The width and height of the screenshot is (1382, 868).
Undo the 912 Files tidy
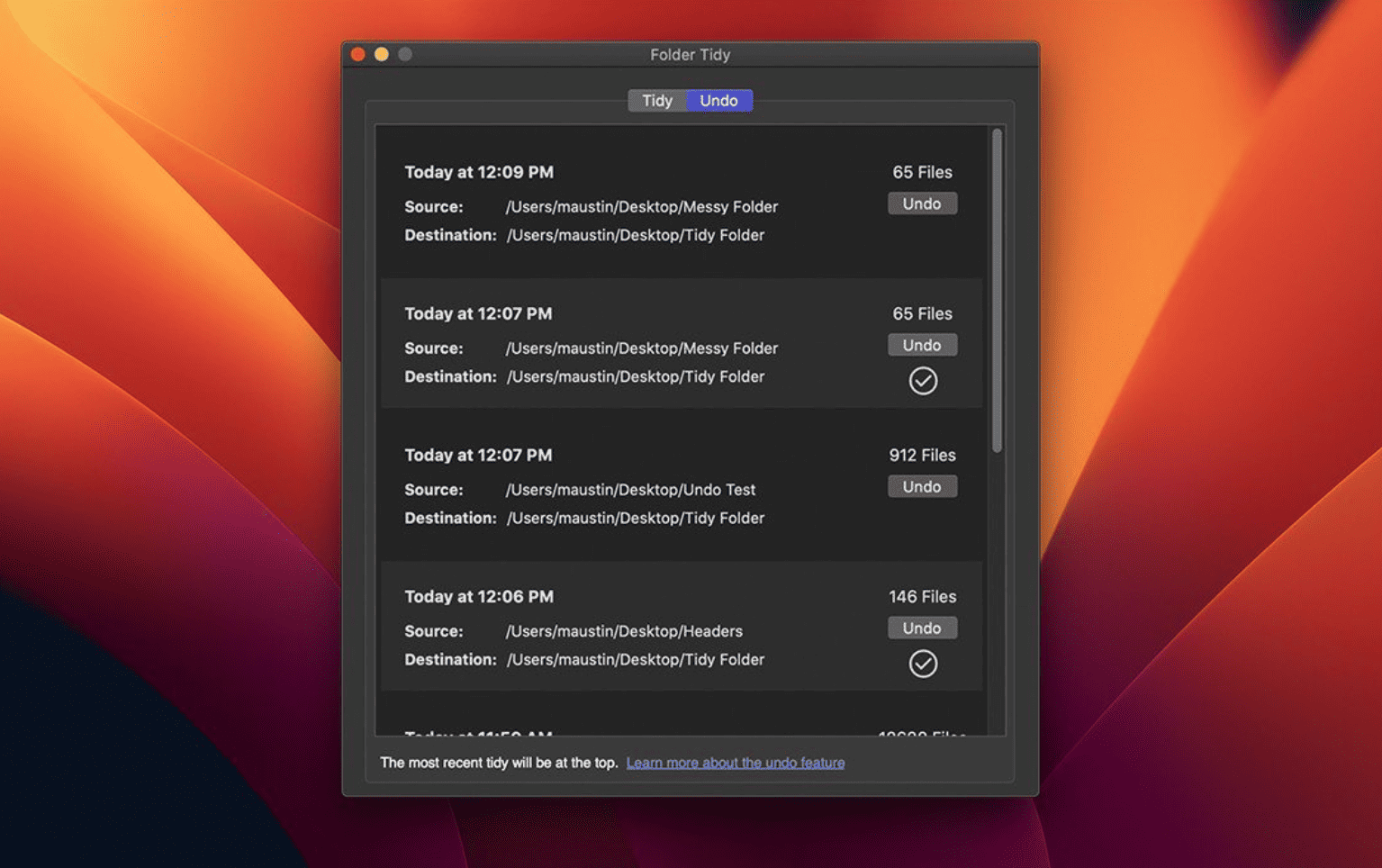922,486
